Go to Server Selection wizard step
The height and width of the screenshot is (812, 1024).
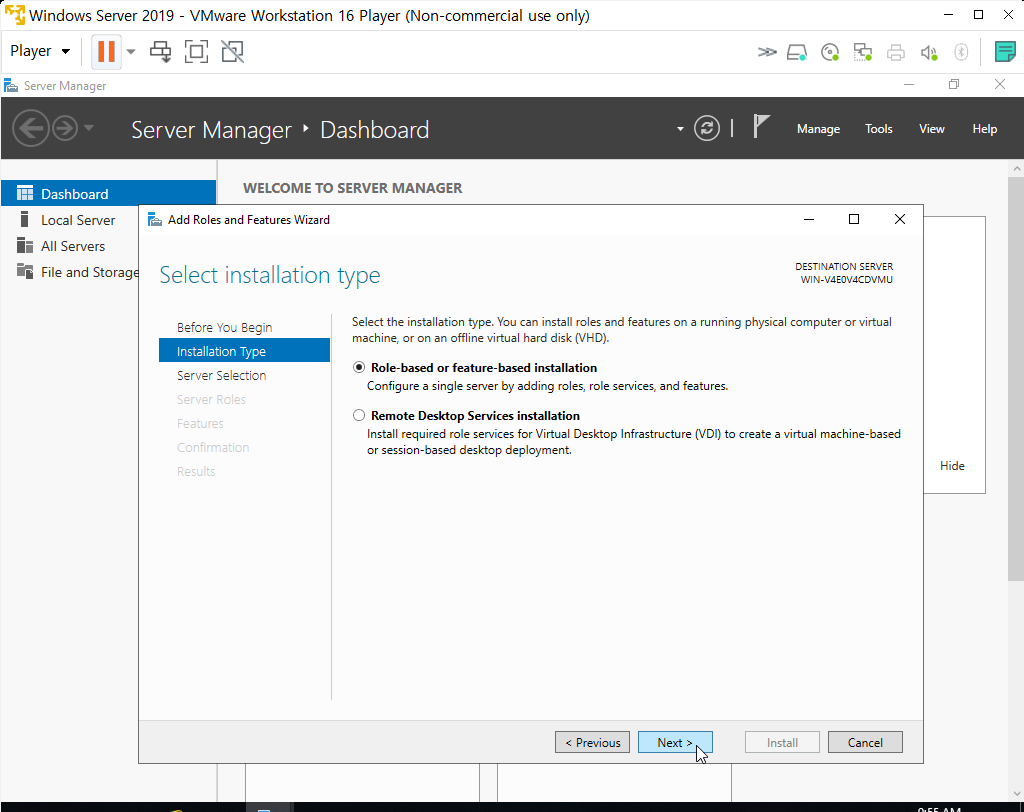(221, 376)
